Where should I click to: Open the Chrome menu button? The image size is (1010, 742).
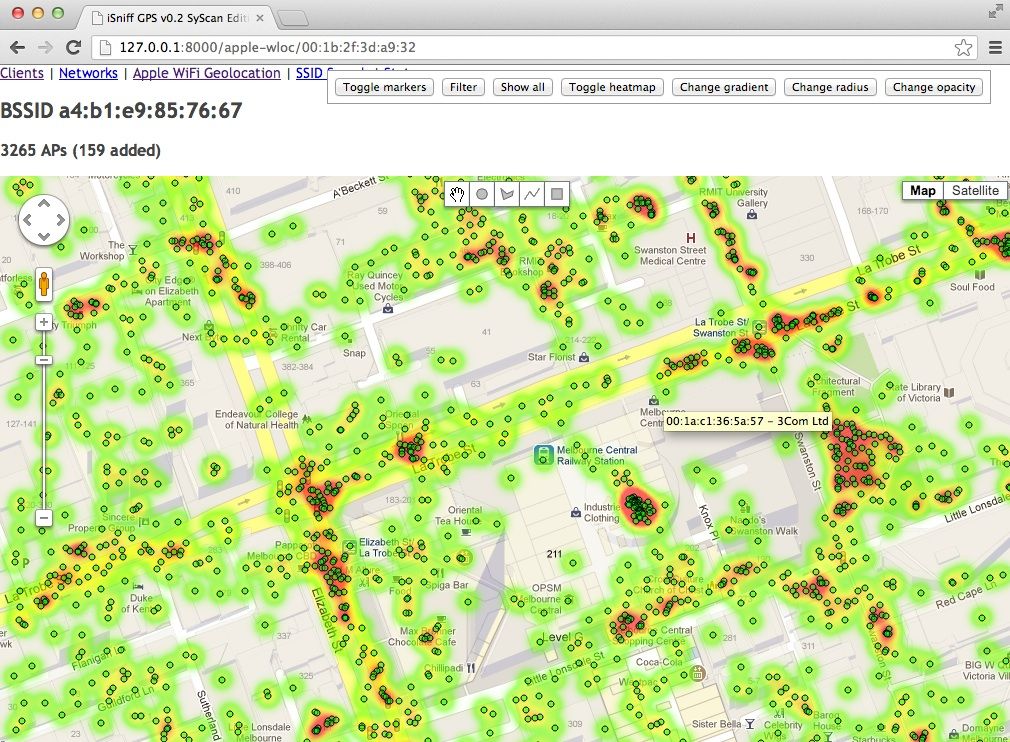pos(995,47)
